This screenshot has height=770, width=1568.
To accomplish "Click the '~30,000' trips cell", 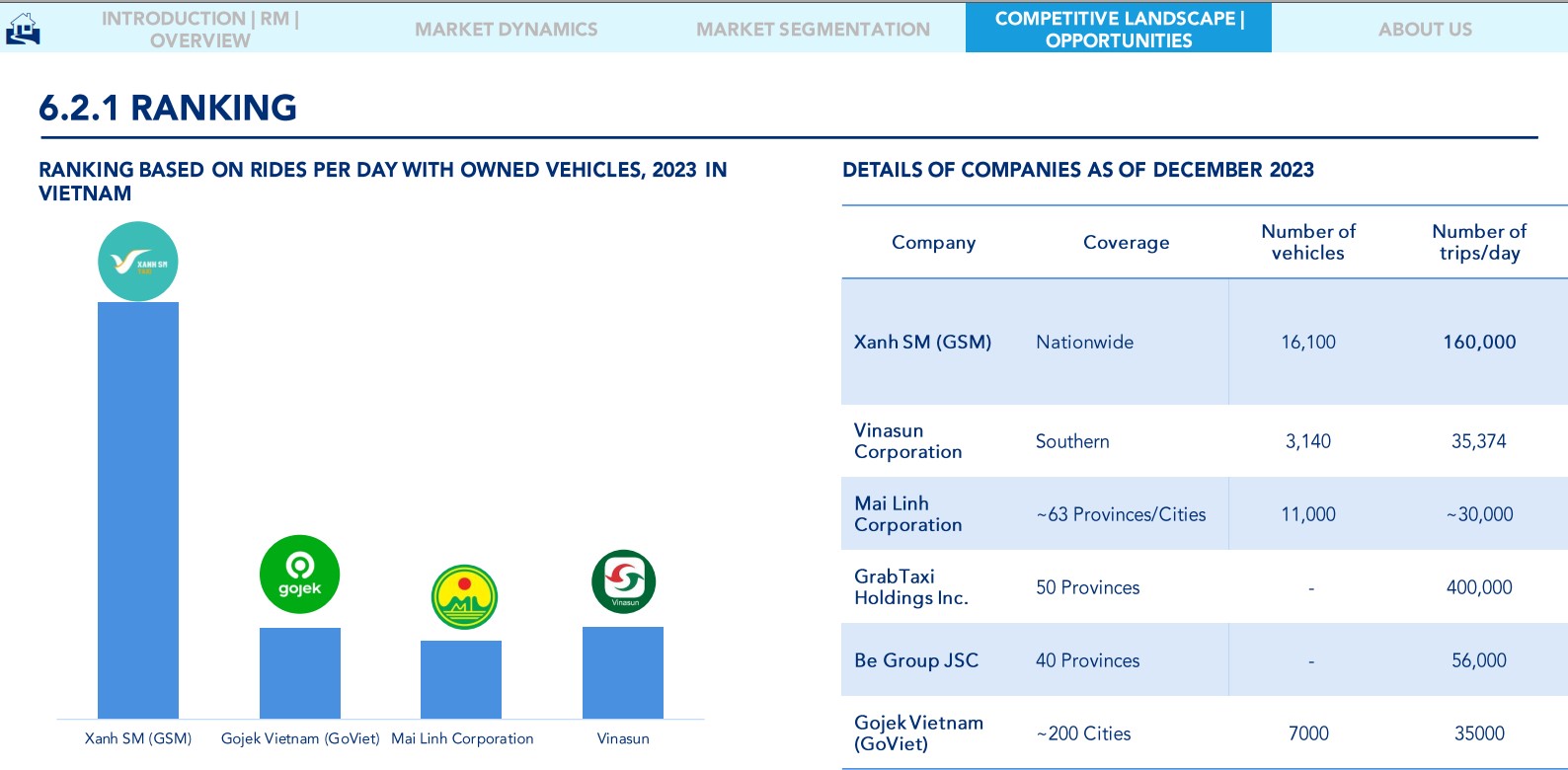I will 1479,514.
